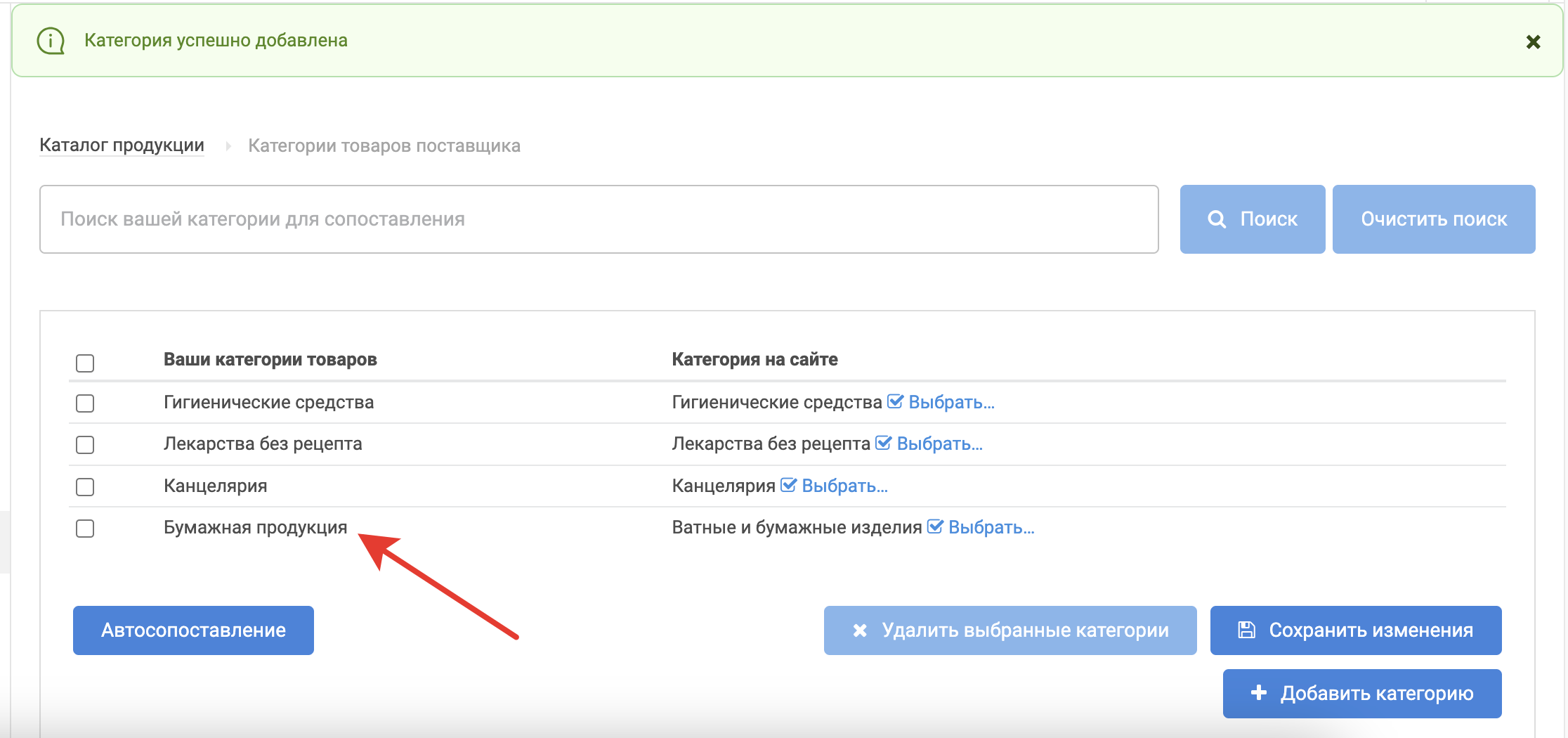Click Удалить выбранные категории button
Image resolution: width=1568 pixels, height=738 pixels.
1010,630
